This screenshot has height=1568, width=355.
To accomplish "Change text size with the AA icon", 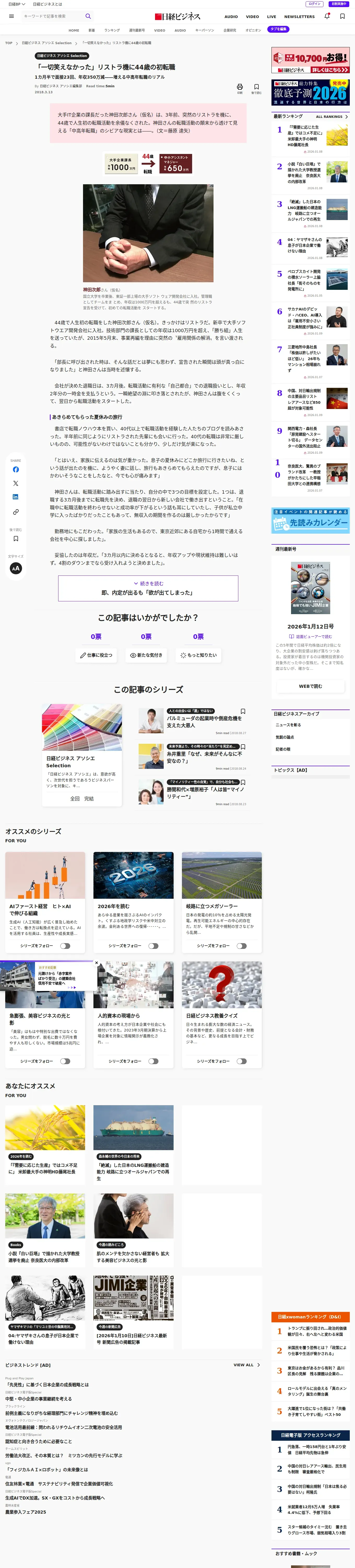I will (16, 568).
